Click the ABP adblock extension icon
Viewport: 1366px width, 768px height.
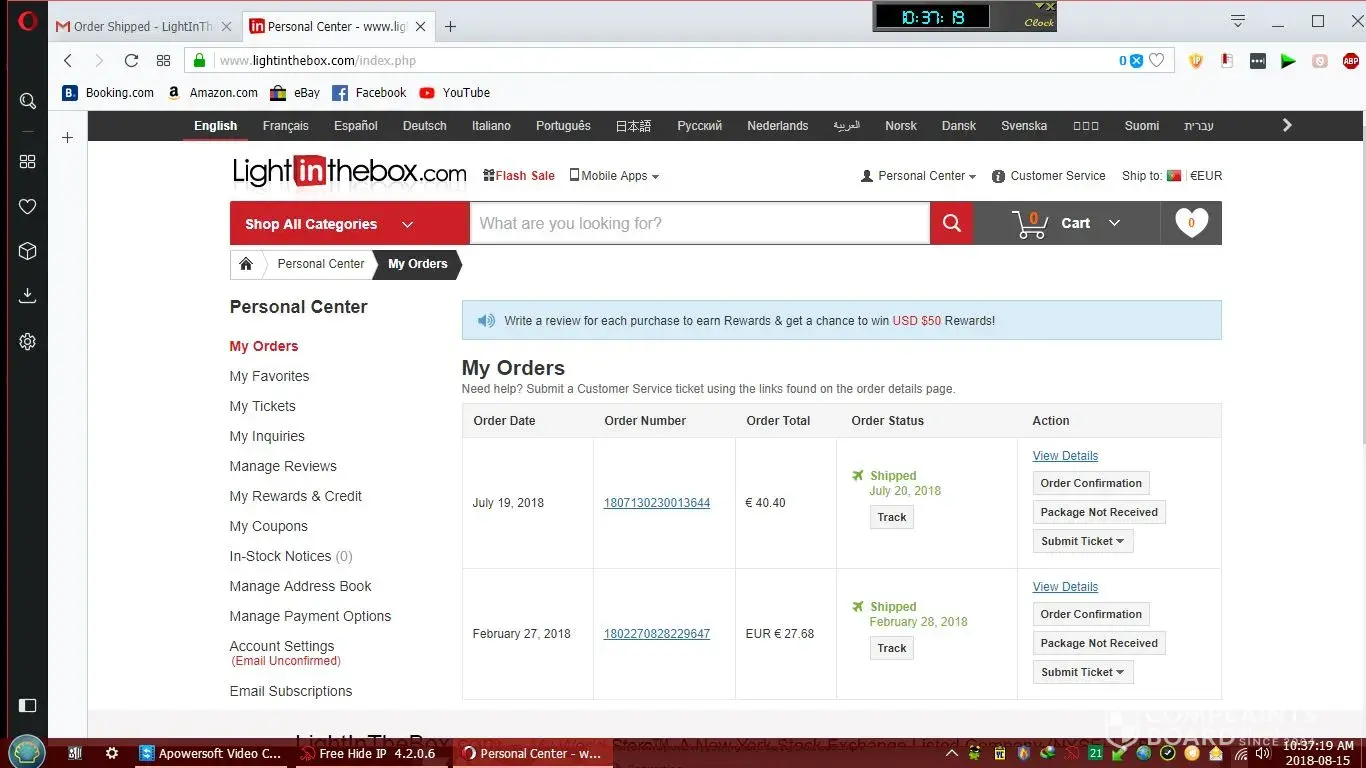pos(1351,61)
